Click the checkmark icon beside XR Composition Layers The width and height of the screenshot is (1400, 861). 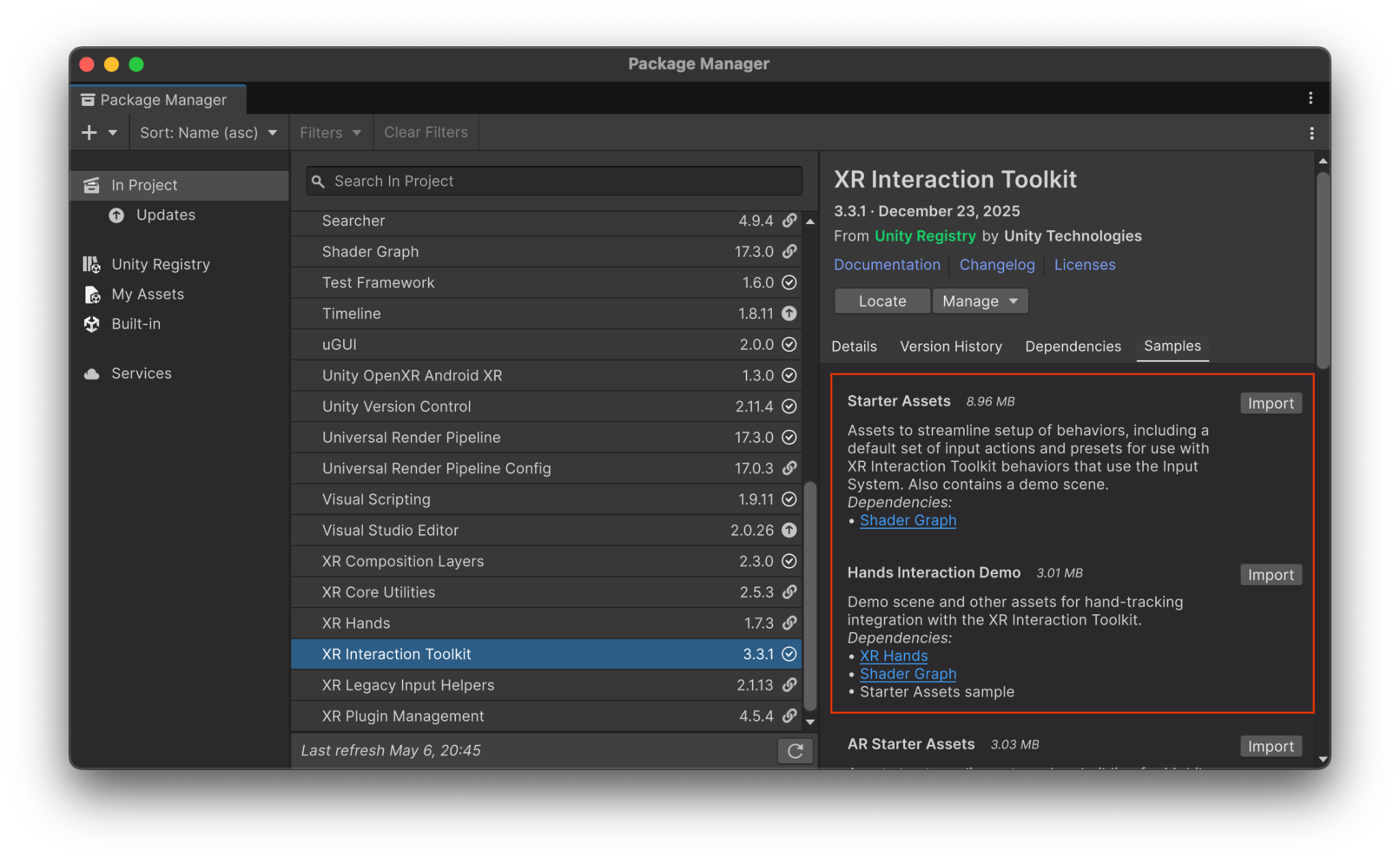click(x=790, y=562)
